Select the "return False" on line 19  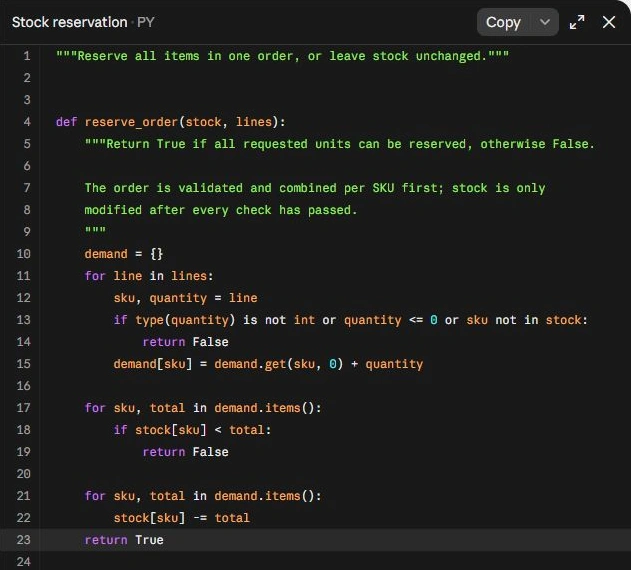point(186,452)
